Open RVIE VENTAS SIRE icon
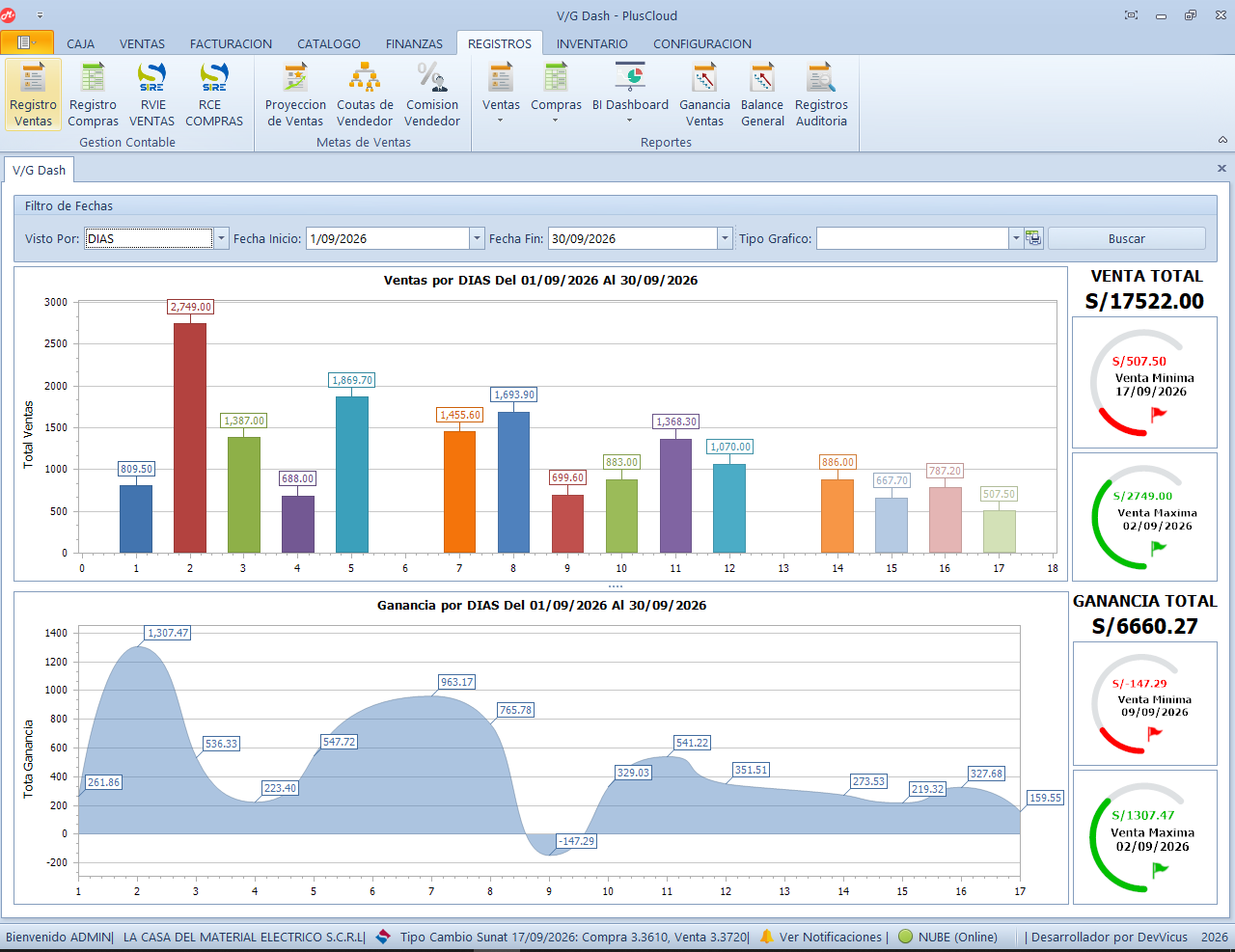The image size is (1235, 952). point(152,95)
